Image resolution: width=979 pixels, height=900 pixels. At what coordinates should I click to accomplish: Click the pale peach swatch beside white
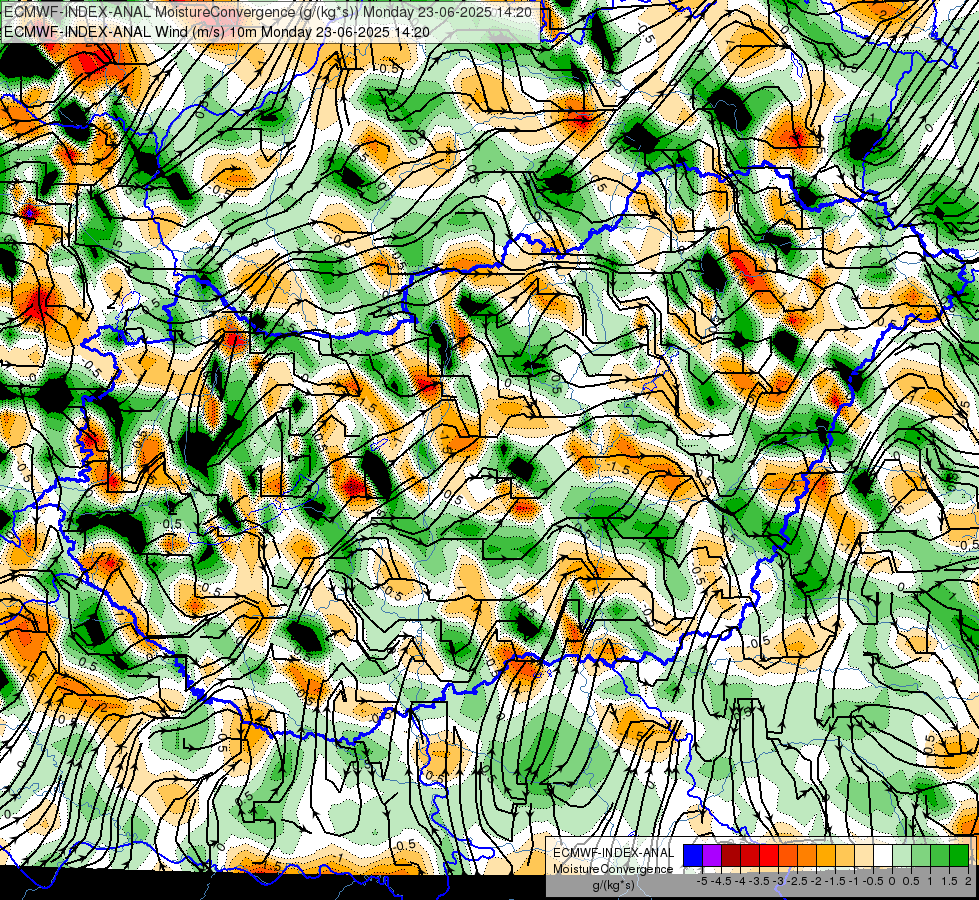(864, 855)
